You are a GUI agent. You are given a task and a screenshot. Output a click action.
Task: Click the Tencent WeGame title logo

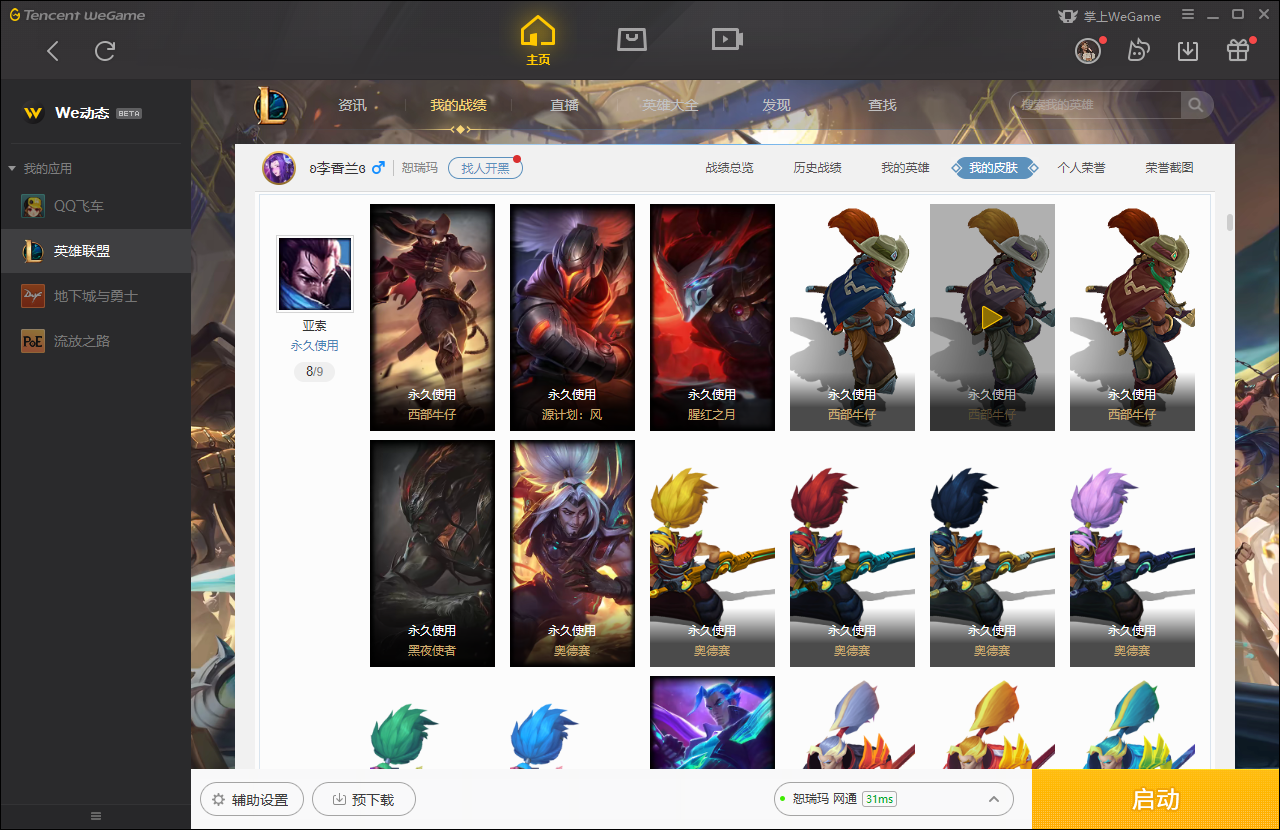(77, 15)
